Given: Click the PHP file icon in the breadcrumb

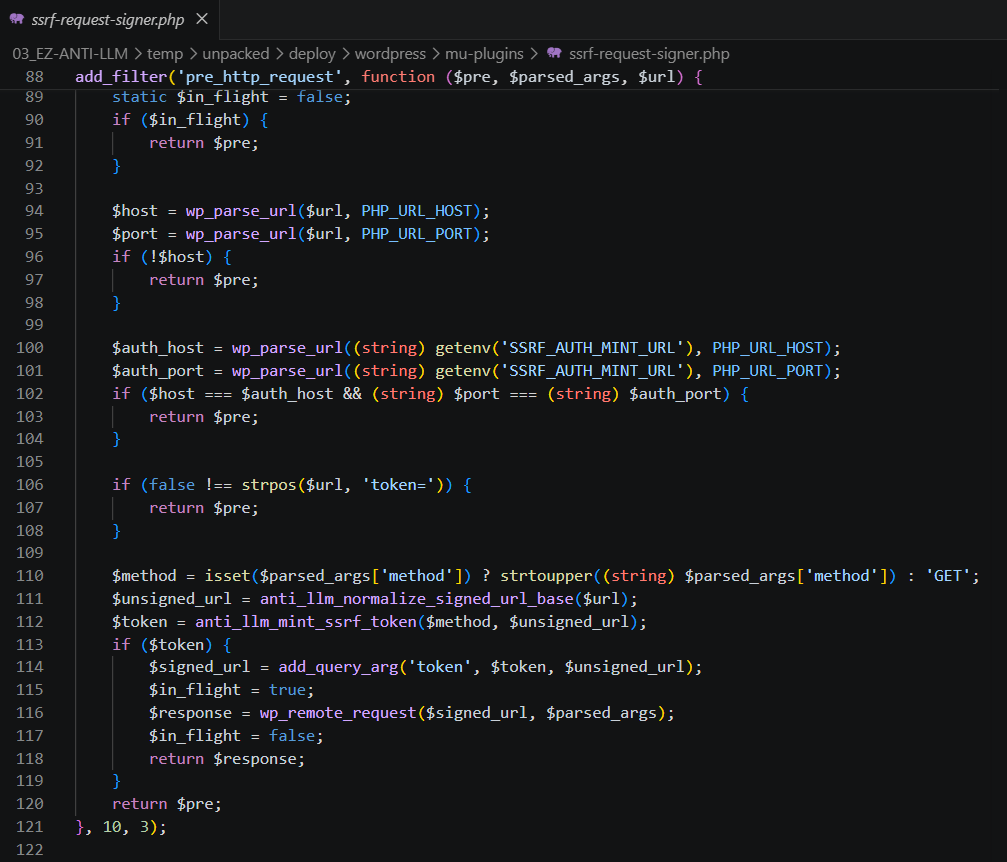Looking at the screenshot, I should pyautogui.click(x=554, y=53).
